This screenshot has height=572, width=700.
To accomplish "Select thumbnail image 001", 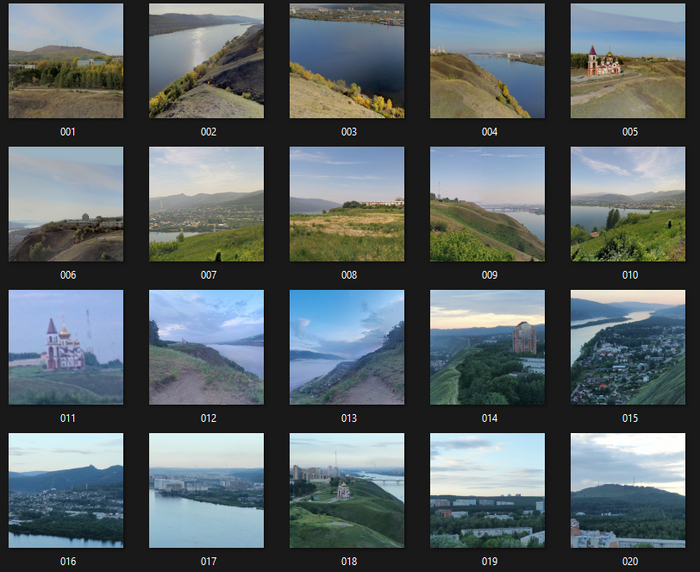I will coord(66,61).
